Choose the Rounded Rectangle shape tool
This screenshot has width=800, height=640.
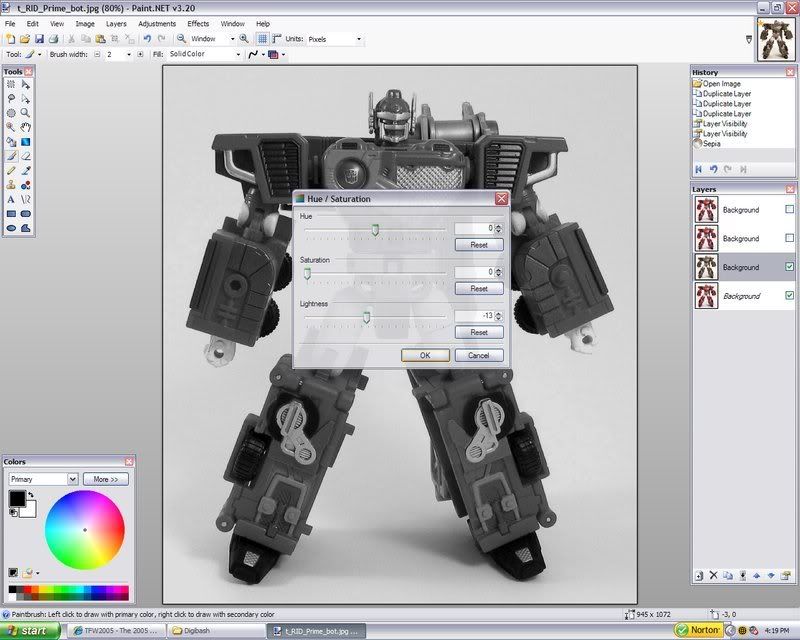coord(26,214)
